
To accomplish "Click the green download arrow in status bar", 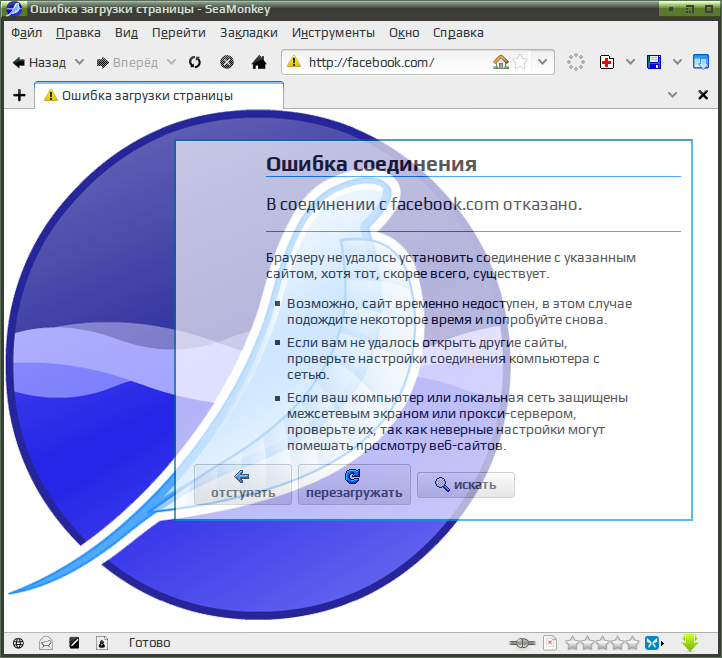I will click(690, 643).
